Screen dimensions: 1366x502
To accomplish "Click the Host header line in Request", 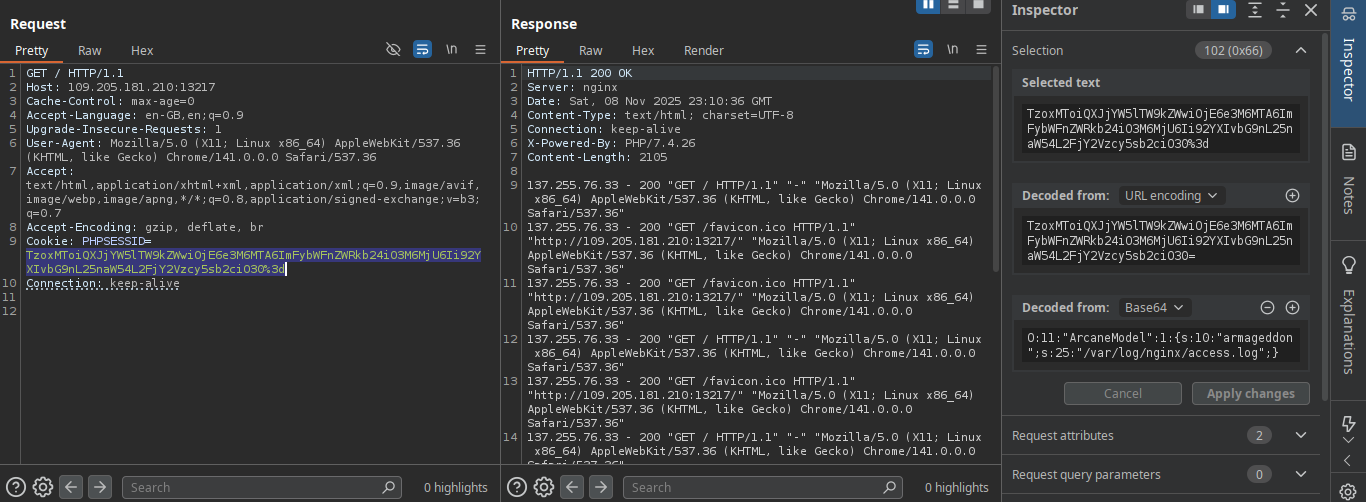I will (120, 87).
